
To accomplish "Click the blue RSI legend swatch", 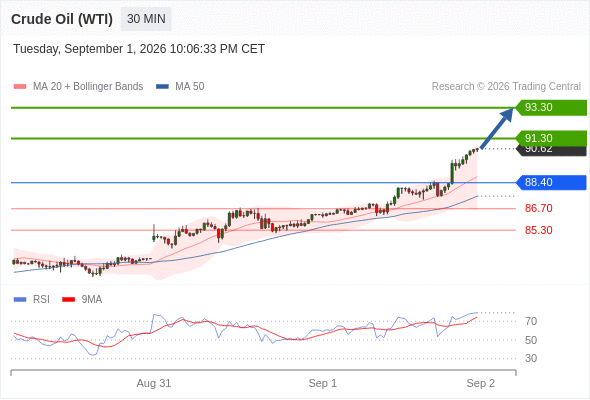I will point(20,300).
